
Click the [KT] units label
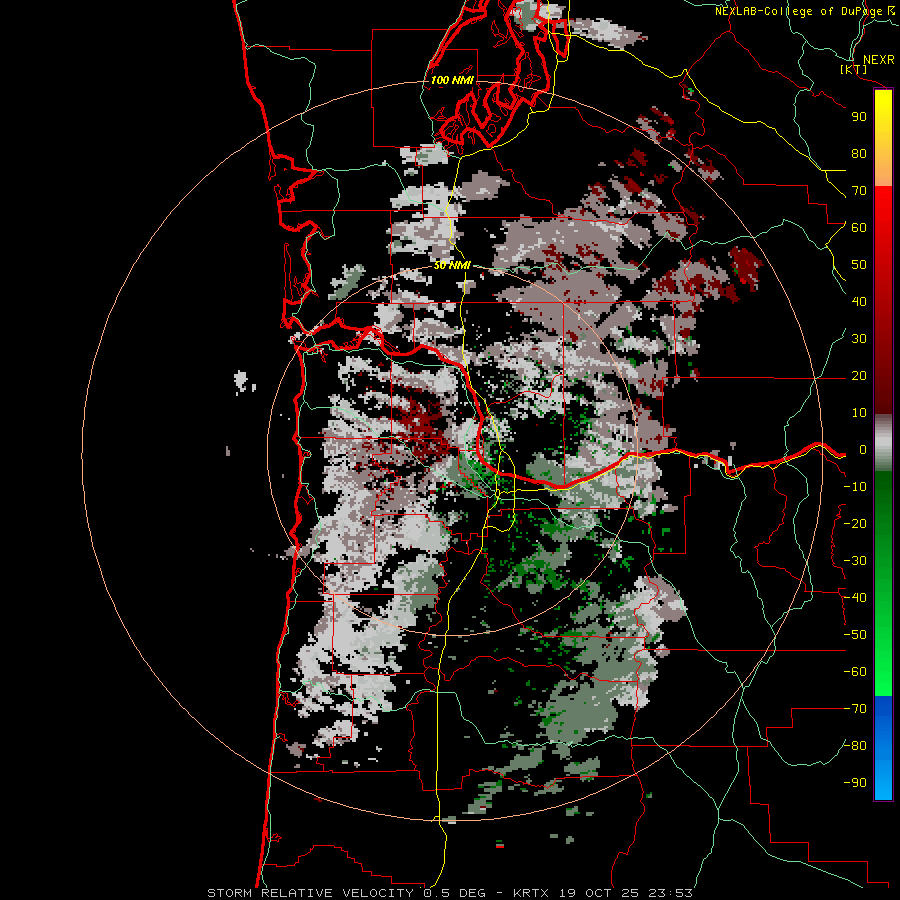point(853,69)
